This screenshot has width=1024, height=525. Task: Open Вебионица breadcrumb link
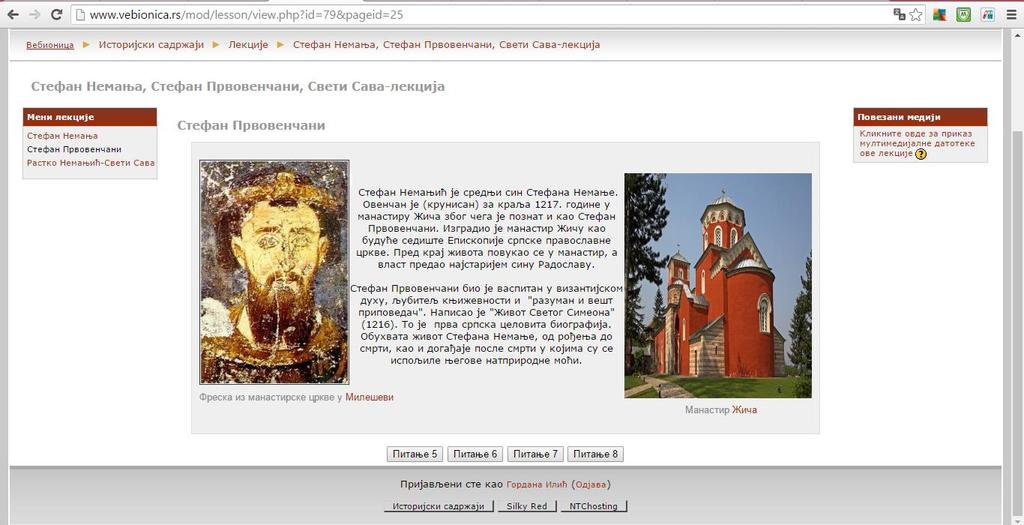click(x=50, y=45)
